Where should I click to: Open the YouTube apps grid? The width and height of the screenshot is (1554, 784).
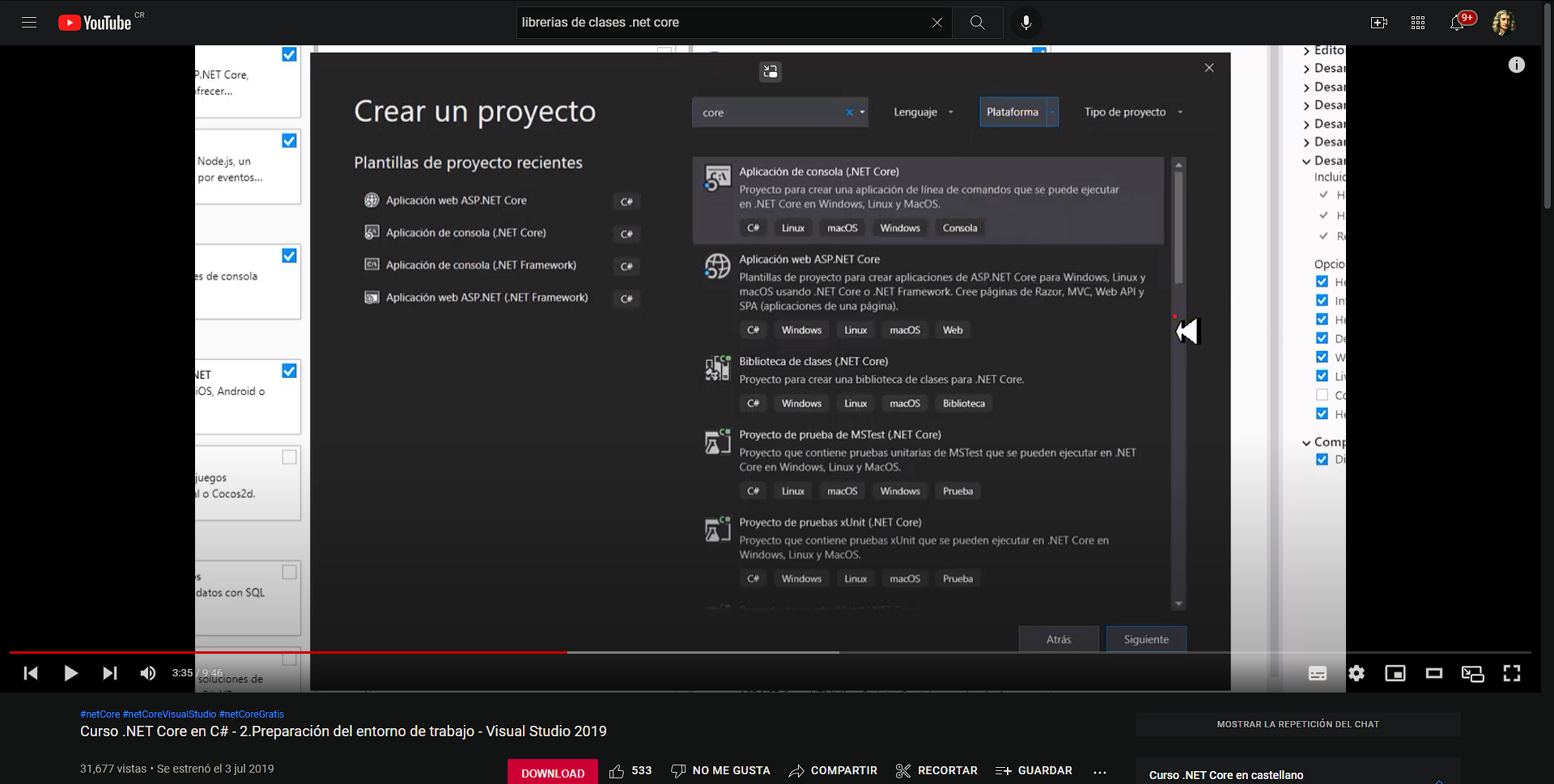click(1418, 23)
